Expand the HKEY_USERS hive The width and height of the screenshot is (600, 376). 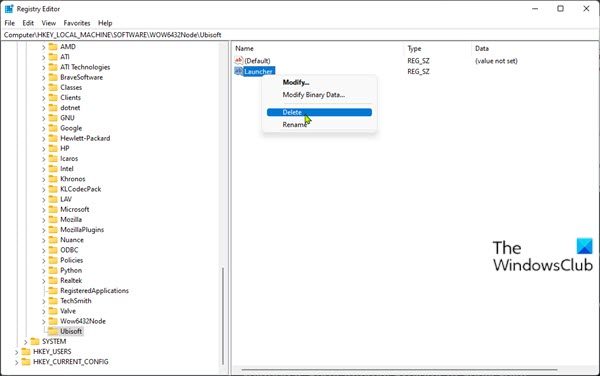click(x=16, y=352)
